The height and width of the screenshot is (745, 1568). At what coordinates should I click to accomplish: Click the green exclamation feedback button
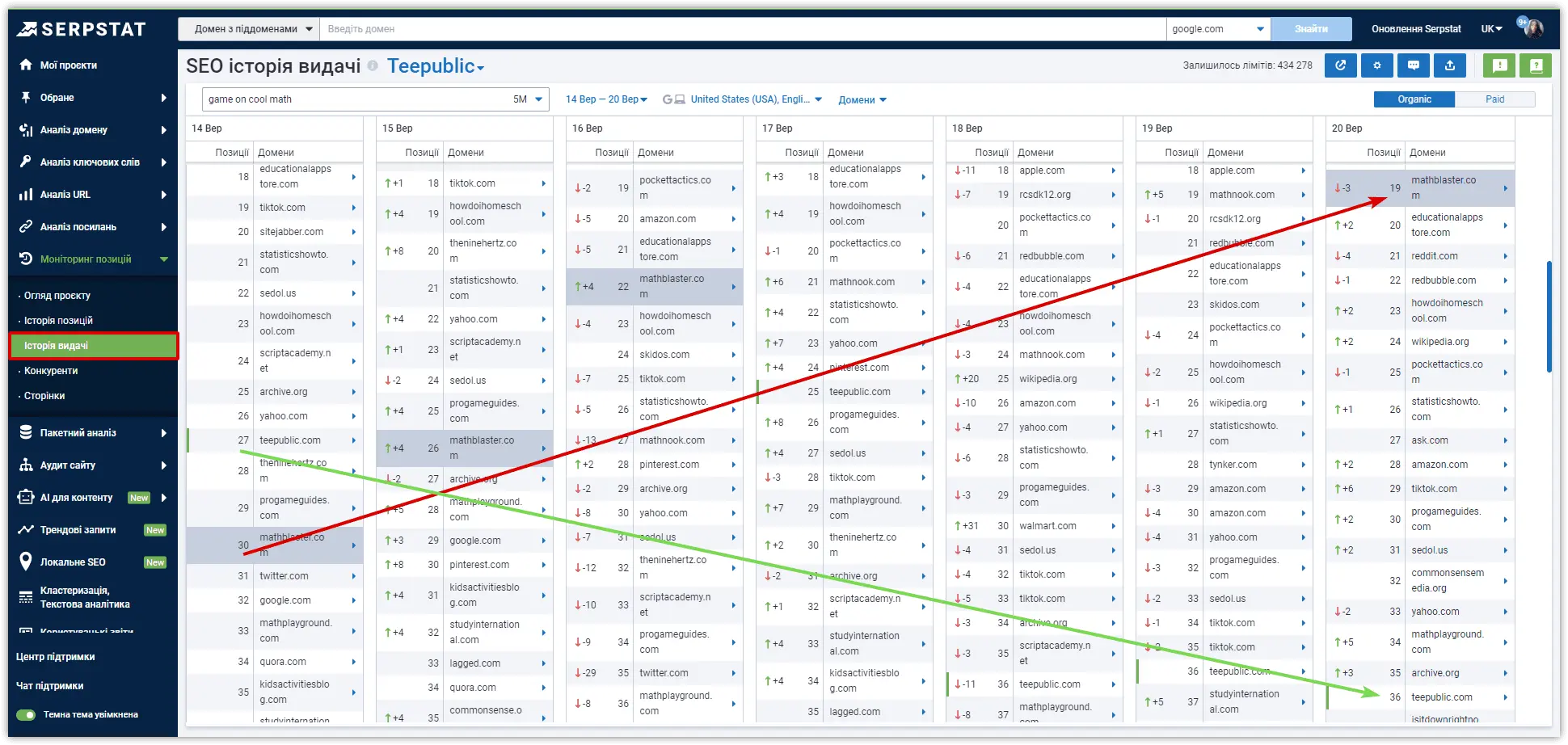1499,65
